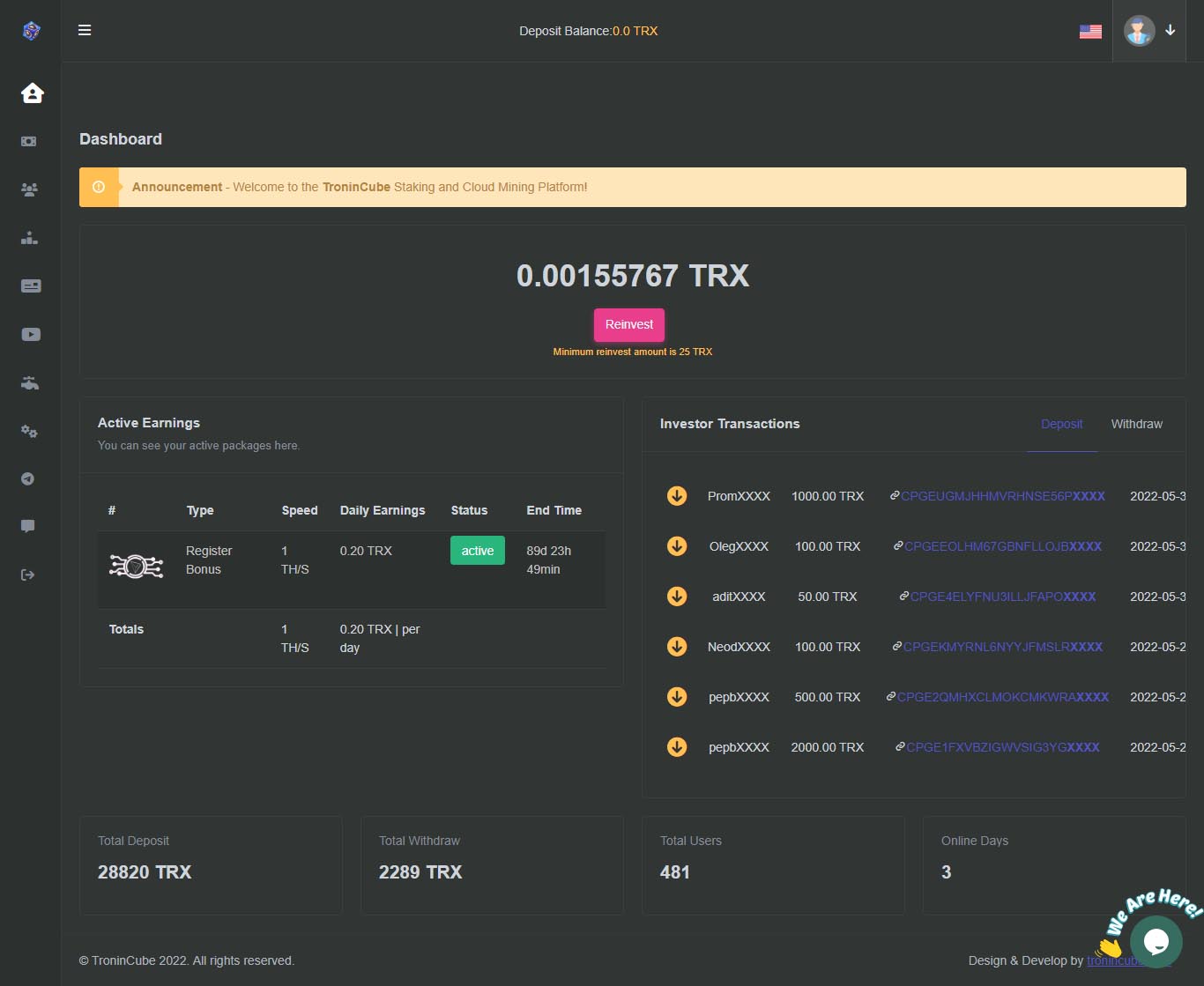Open the live chat bubble widget
The width and height of the screenshot is (1204, 986).
point(1156,941)
